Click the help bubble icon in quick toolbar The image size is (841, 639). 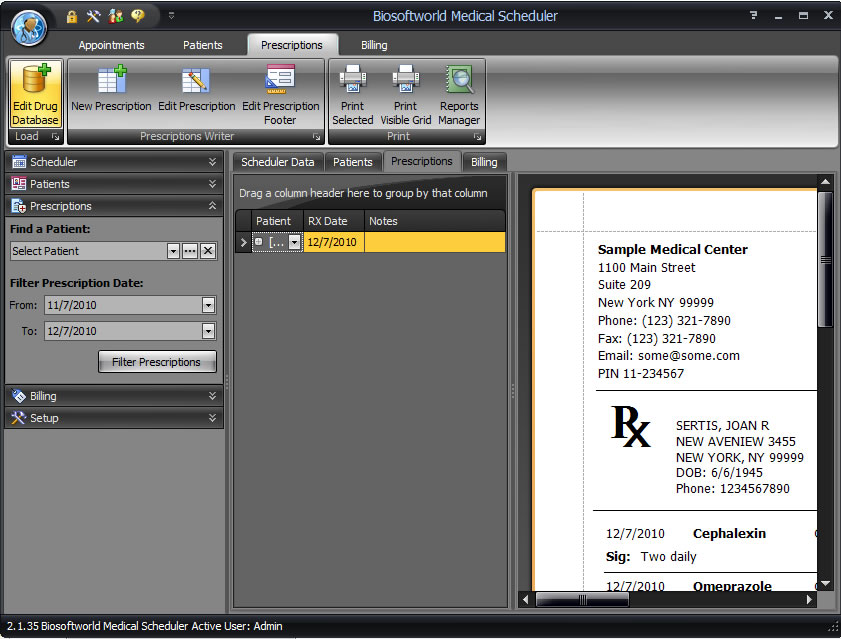pyautogui.click(x=138, y=16)
